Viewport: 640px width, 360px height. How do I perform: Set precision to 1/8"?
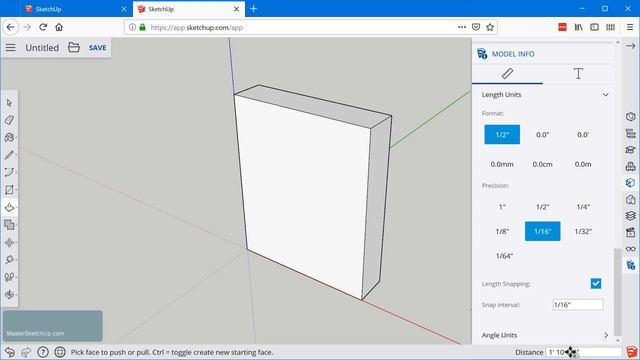pyautogui.click(x=502, y=231)
